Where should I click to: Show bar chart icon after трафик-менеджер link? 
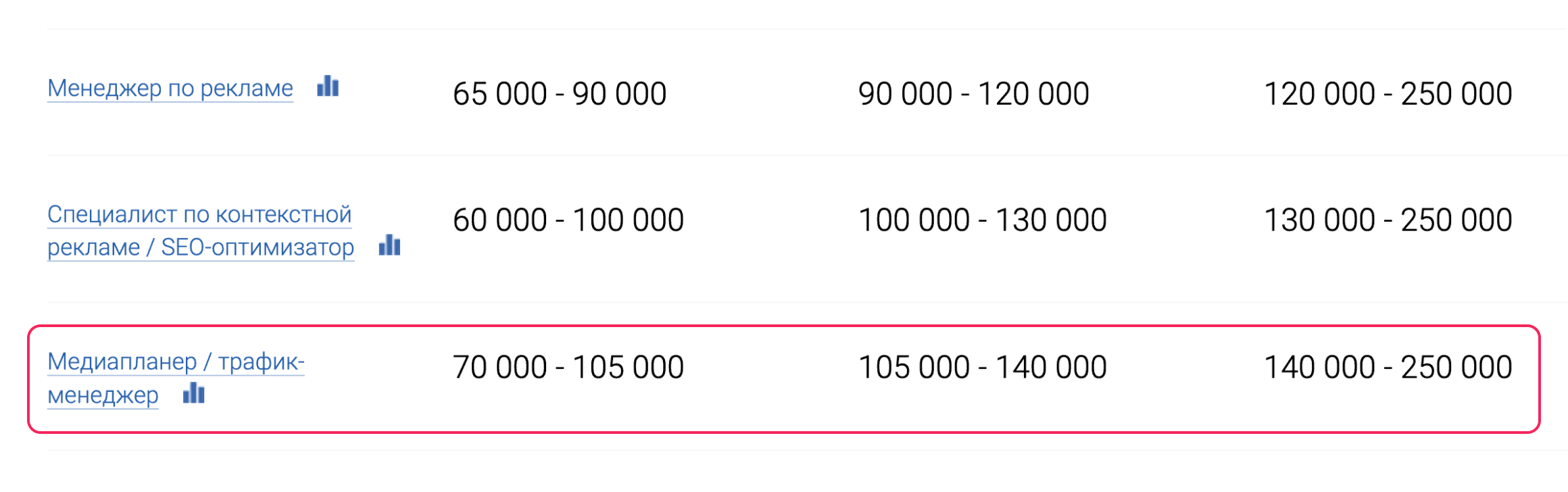194,393
